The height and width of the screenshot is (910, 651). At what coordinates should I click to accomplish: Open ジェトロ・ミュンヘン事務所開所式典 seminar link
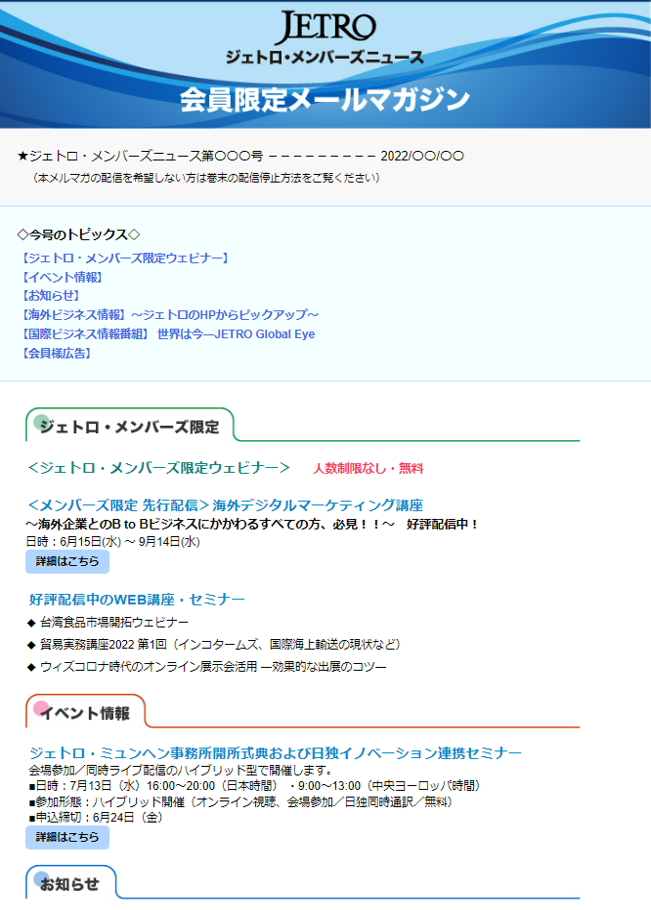coord(275,753)
